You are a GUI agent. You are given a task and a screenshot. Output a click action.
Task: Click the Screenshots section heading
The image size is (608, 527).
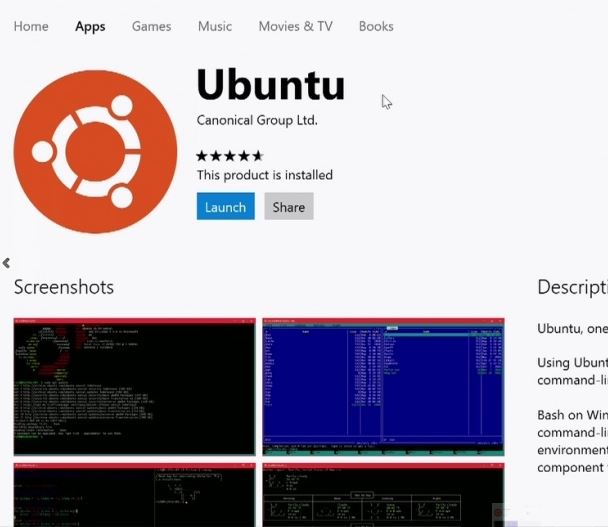64,287
